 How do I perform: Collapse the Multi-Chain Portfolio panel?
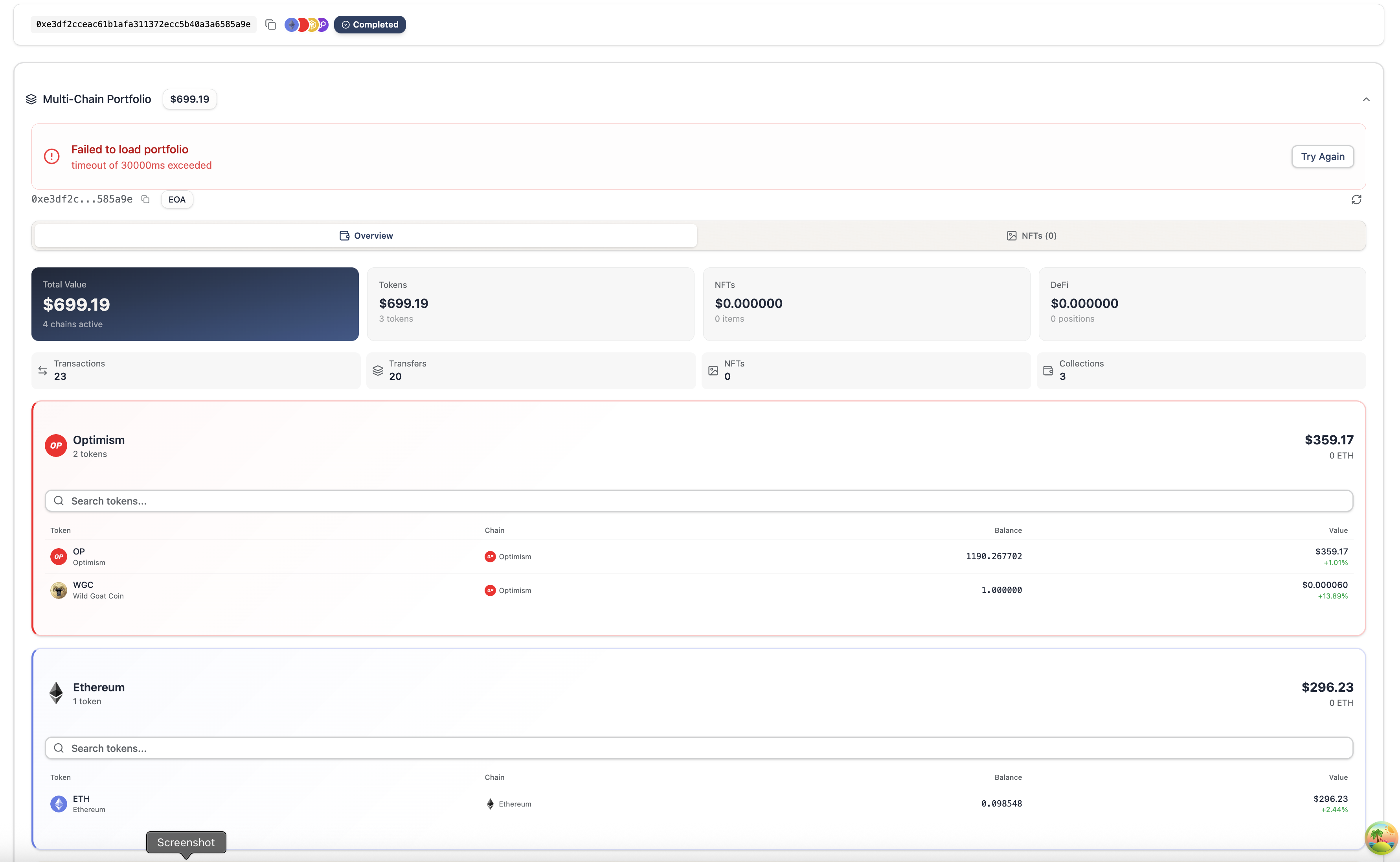(1366, 99)
